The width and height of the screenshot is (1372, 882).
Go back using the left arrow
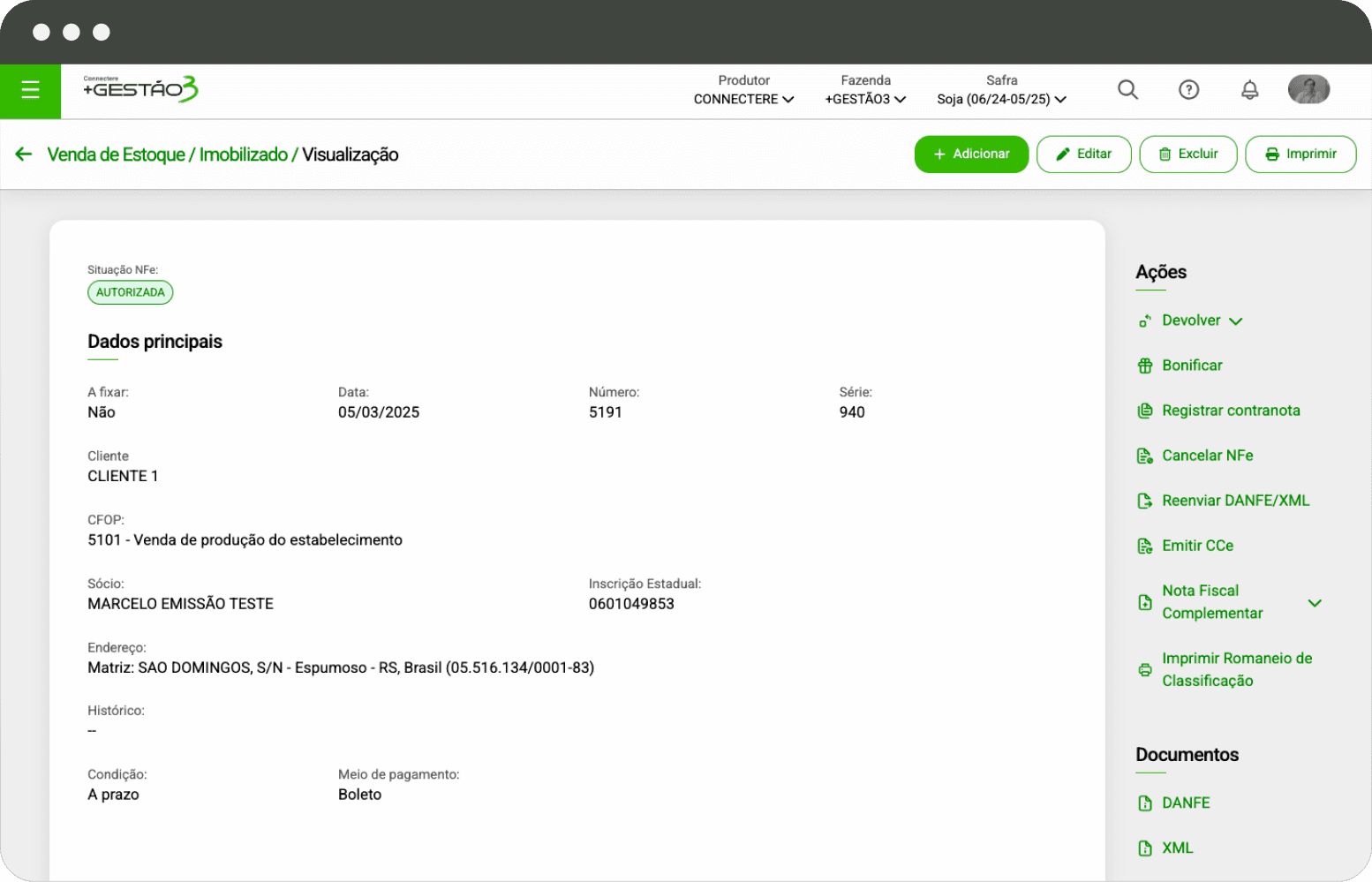(24, 155)
